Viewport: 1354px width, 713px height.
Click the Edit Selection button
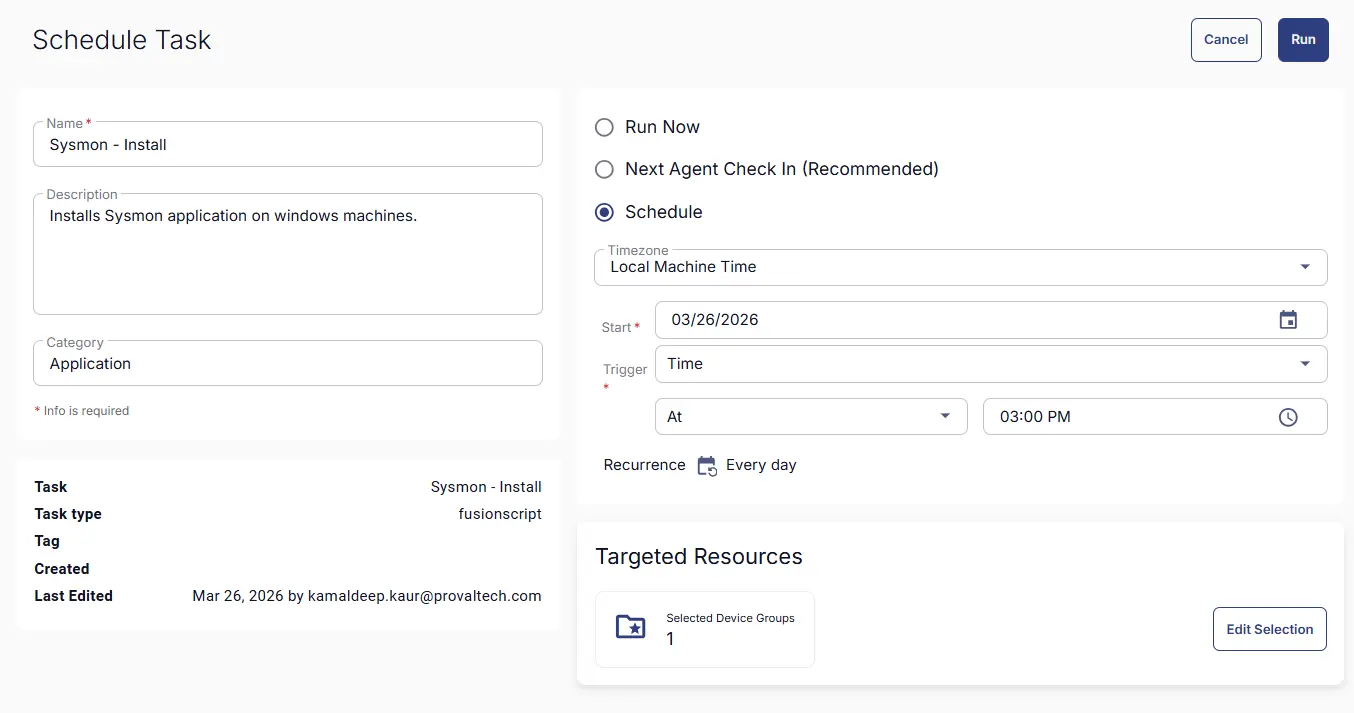(x=1269, y=629)
